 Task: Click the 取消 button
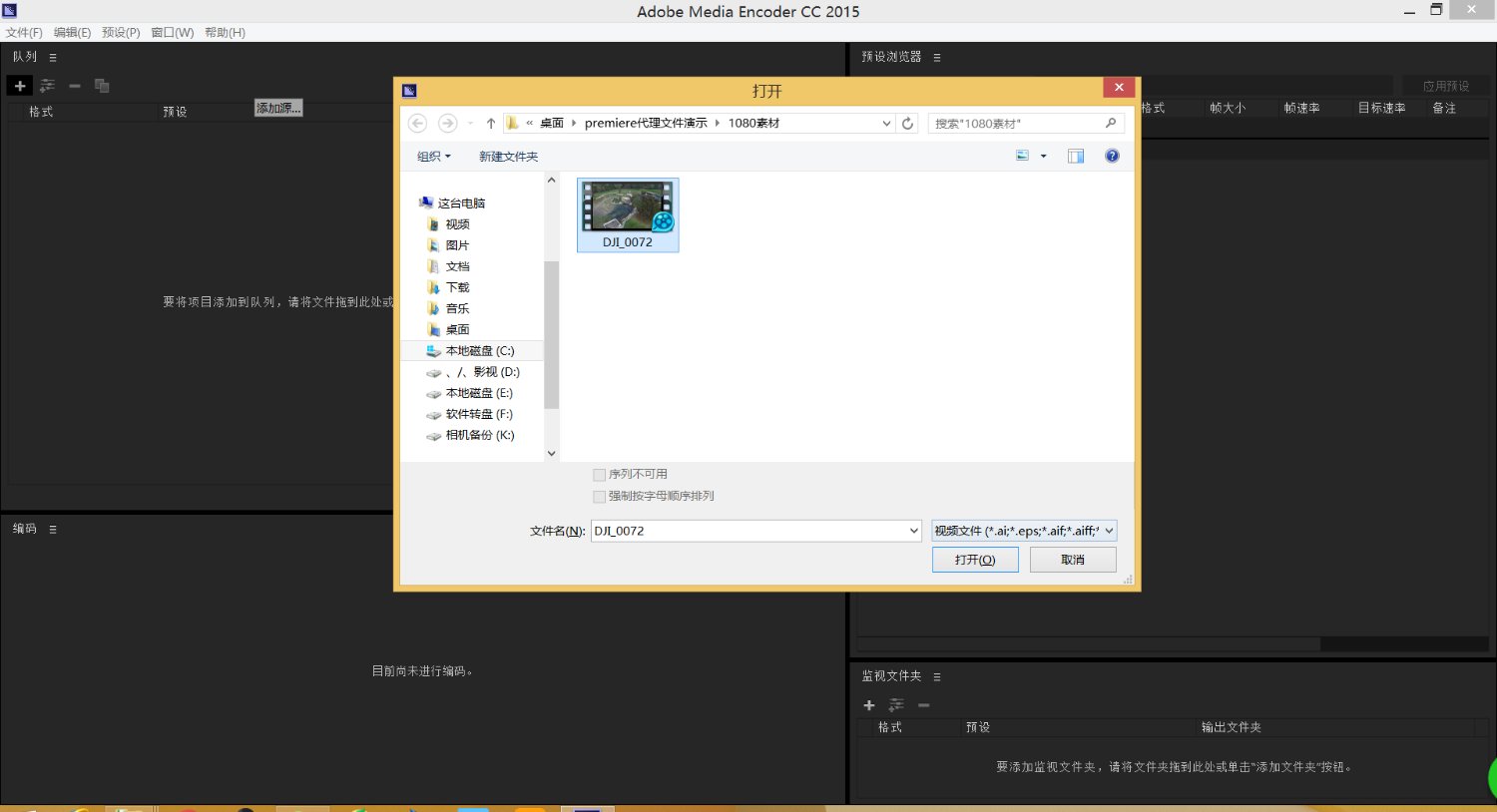[1073, 560]
